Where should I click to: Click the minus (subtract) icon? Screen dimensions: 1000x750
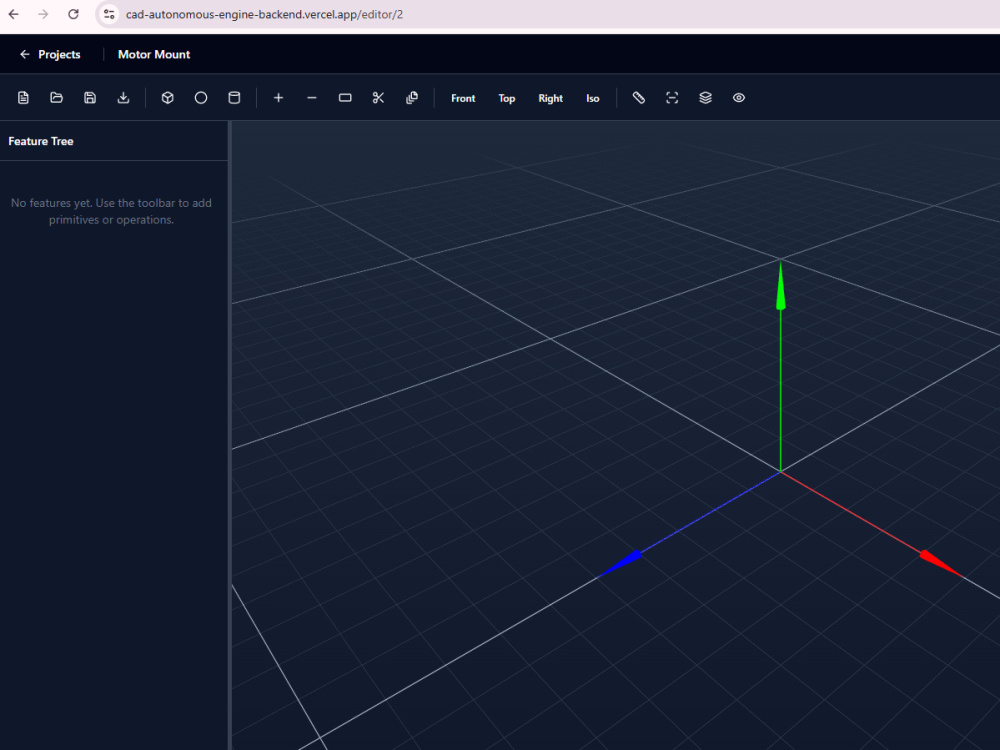click(x=312, y=98)
